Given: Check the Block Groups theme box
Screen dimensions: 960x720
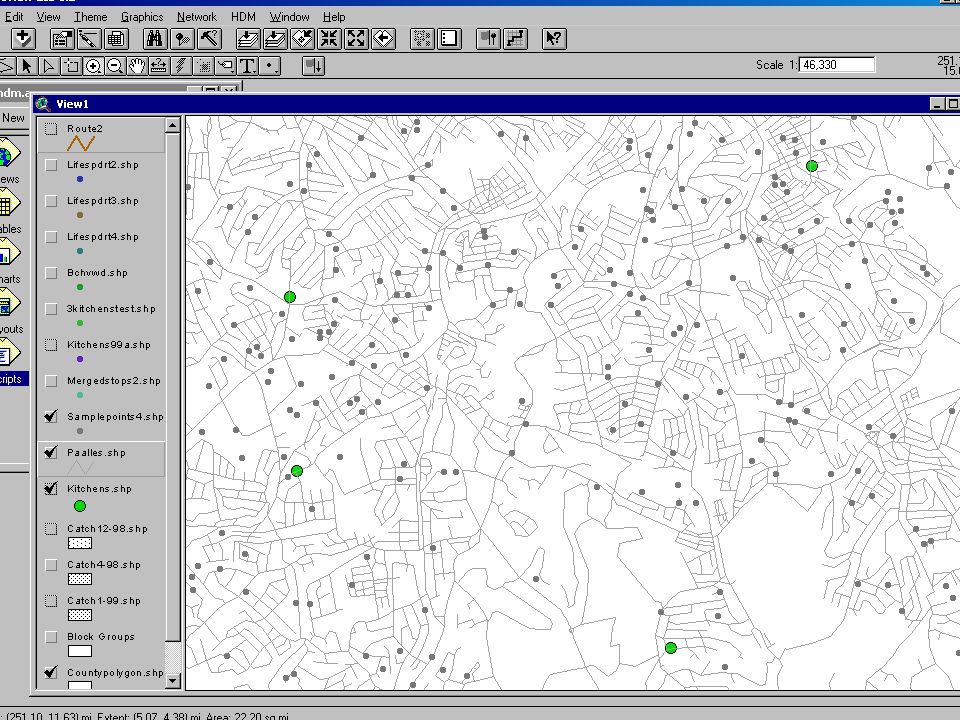Looking at the screenshot, I should click(x=51, y=637).
